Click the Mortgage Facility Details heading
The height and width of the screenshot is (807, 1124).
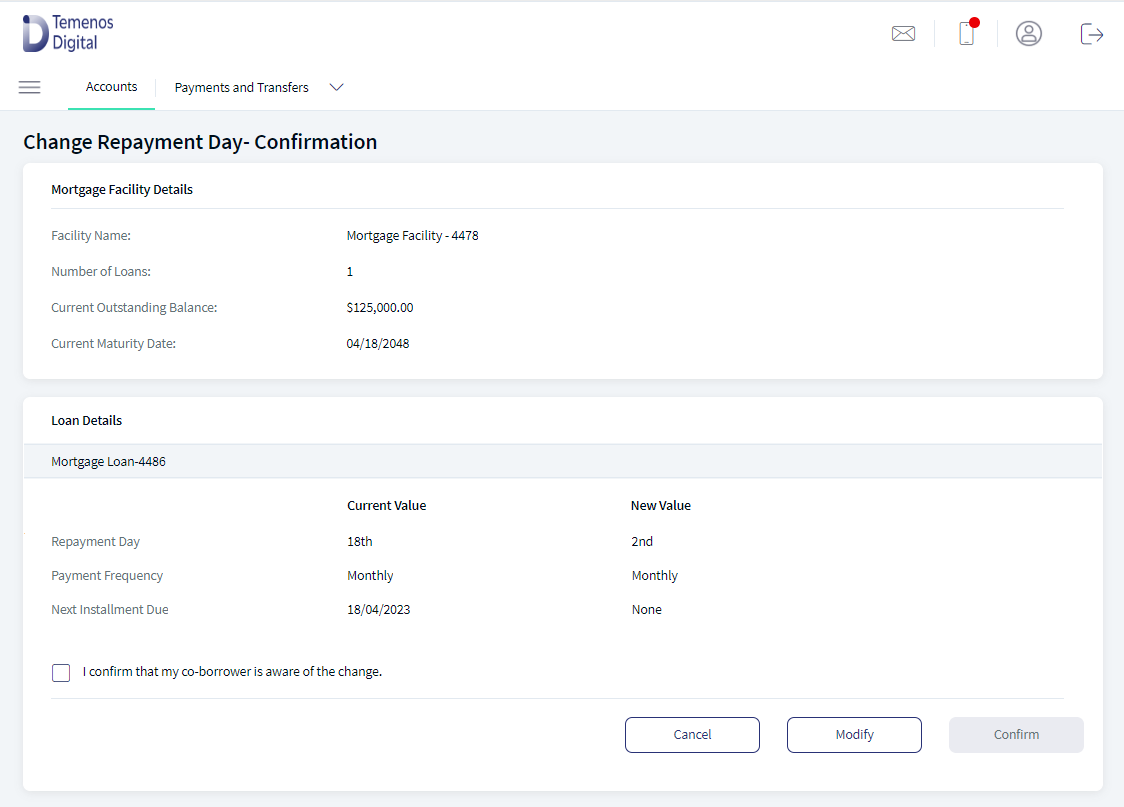click(122, 189)
